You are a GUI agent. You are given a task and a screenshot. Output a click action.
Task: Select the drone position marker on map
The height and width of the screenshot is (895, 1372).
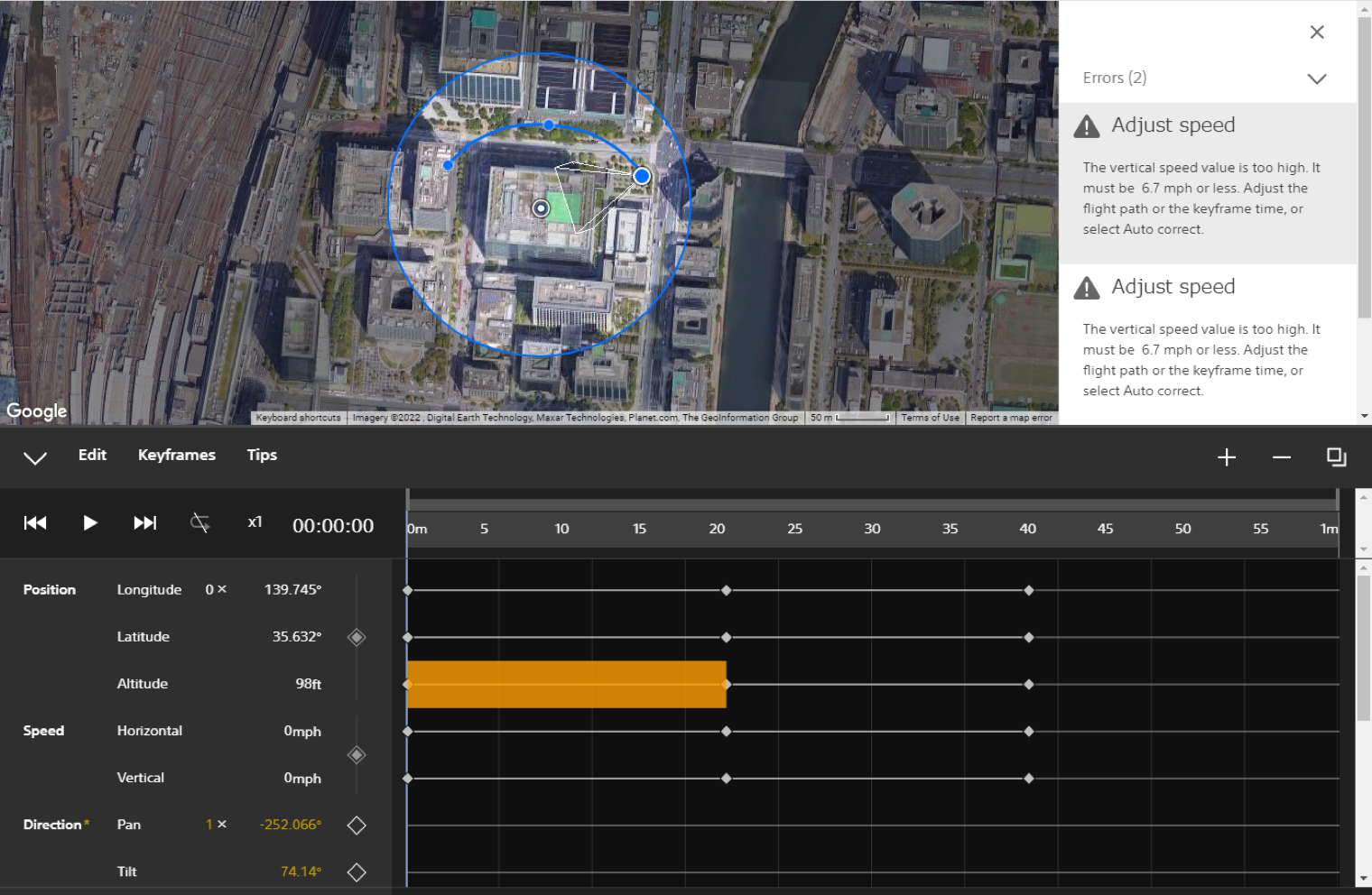click(642, 176)
